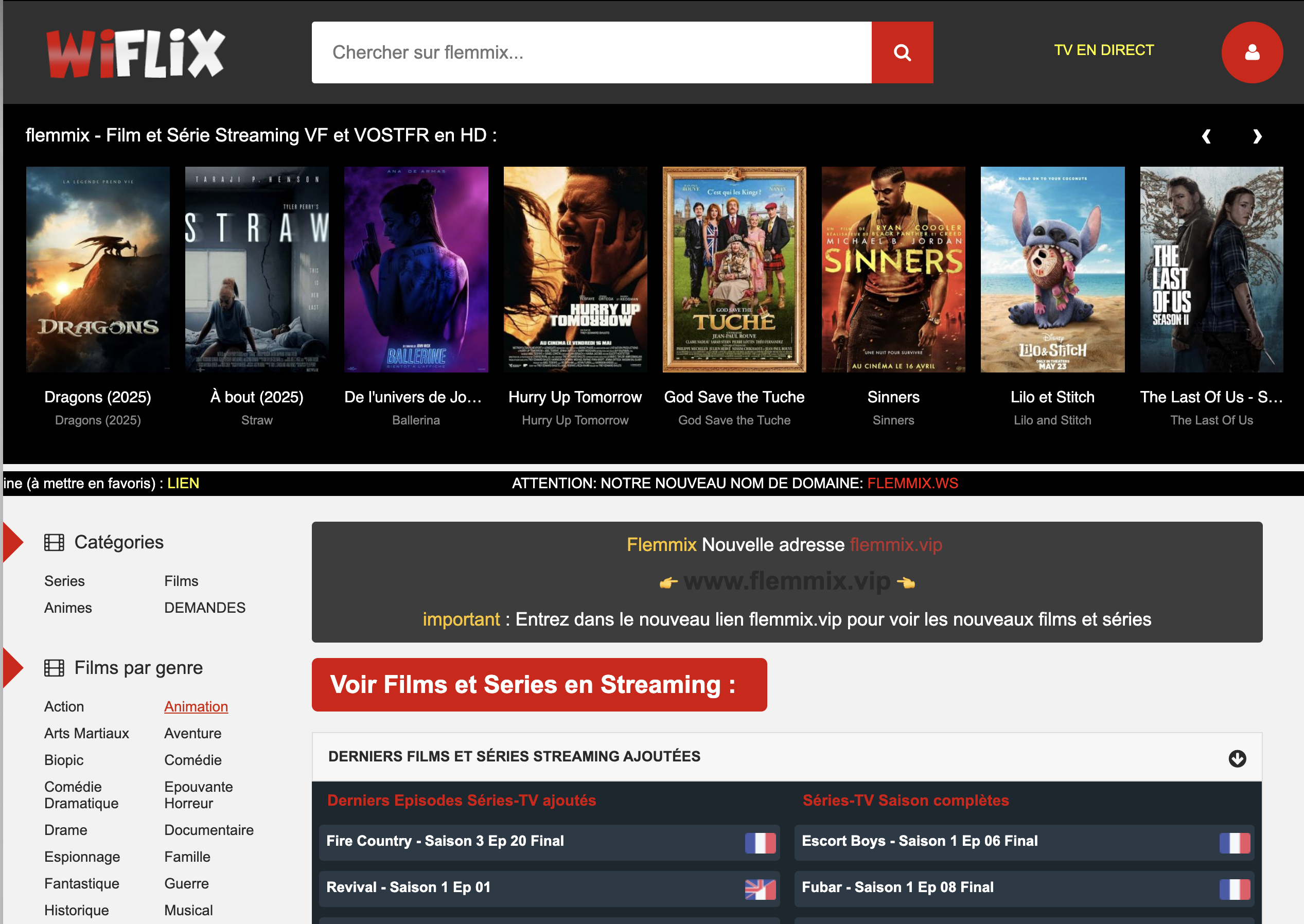
Task: Select the Musical genre
Action: pos(188,910)
